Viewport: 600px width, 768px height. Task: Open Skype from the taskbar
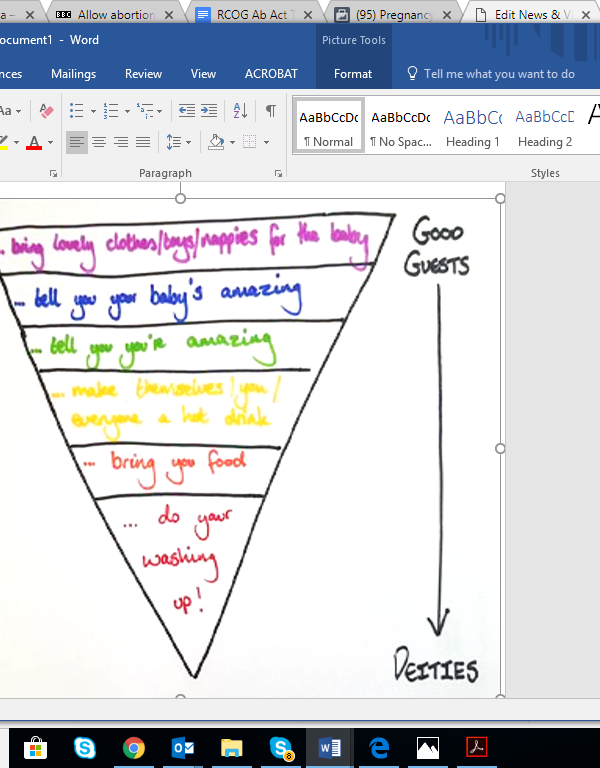click(x=85, y=748)
